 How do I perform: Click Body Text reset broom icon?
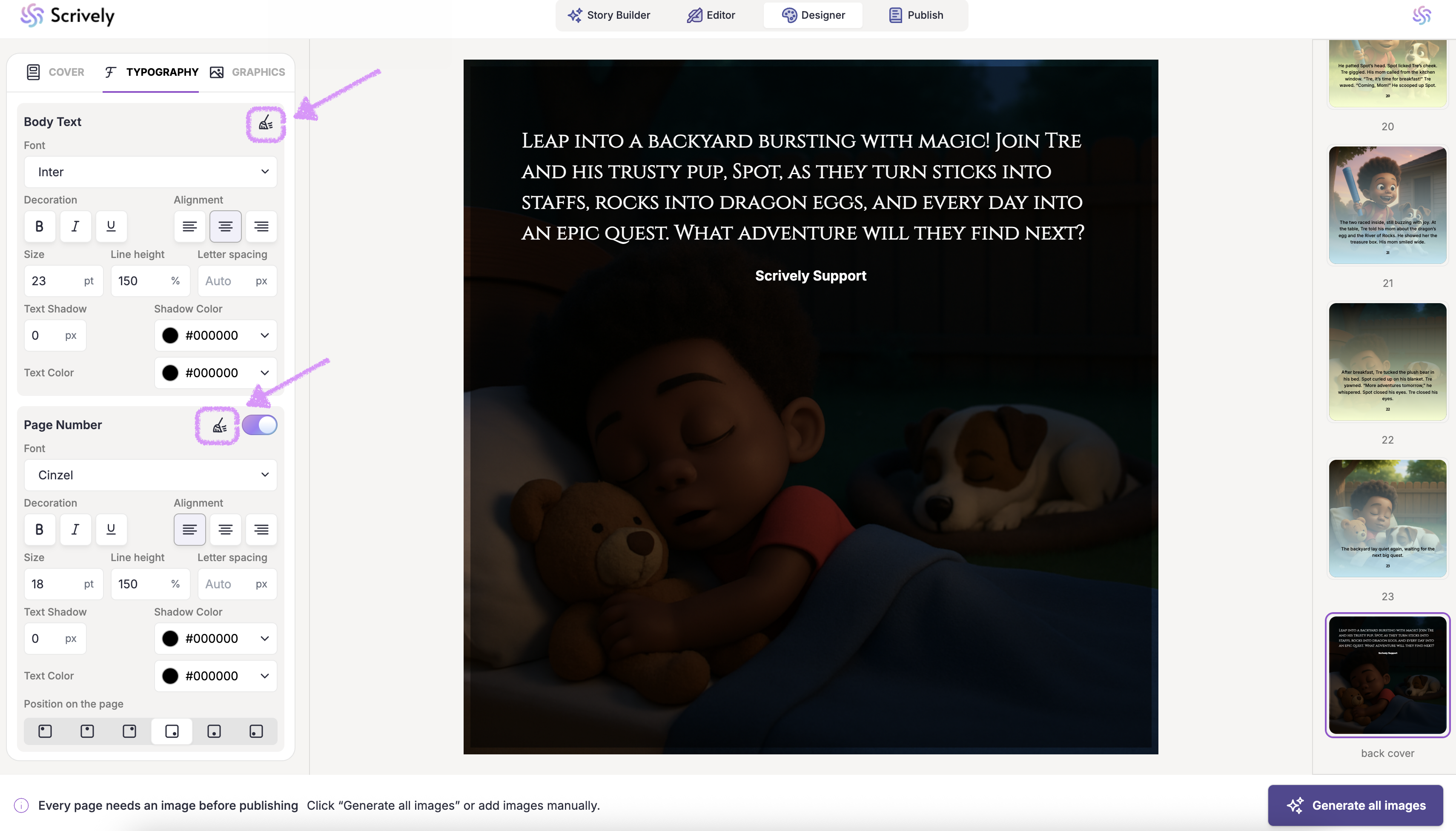click(265, 123)
